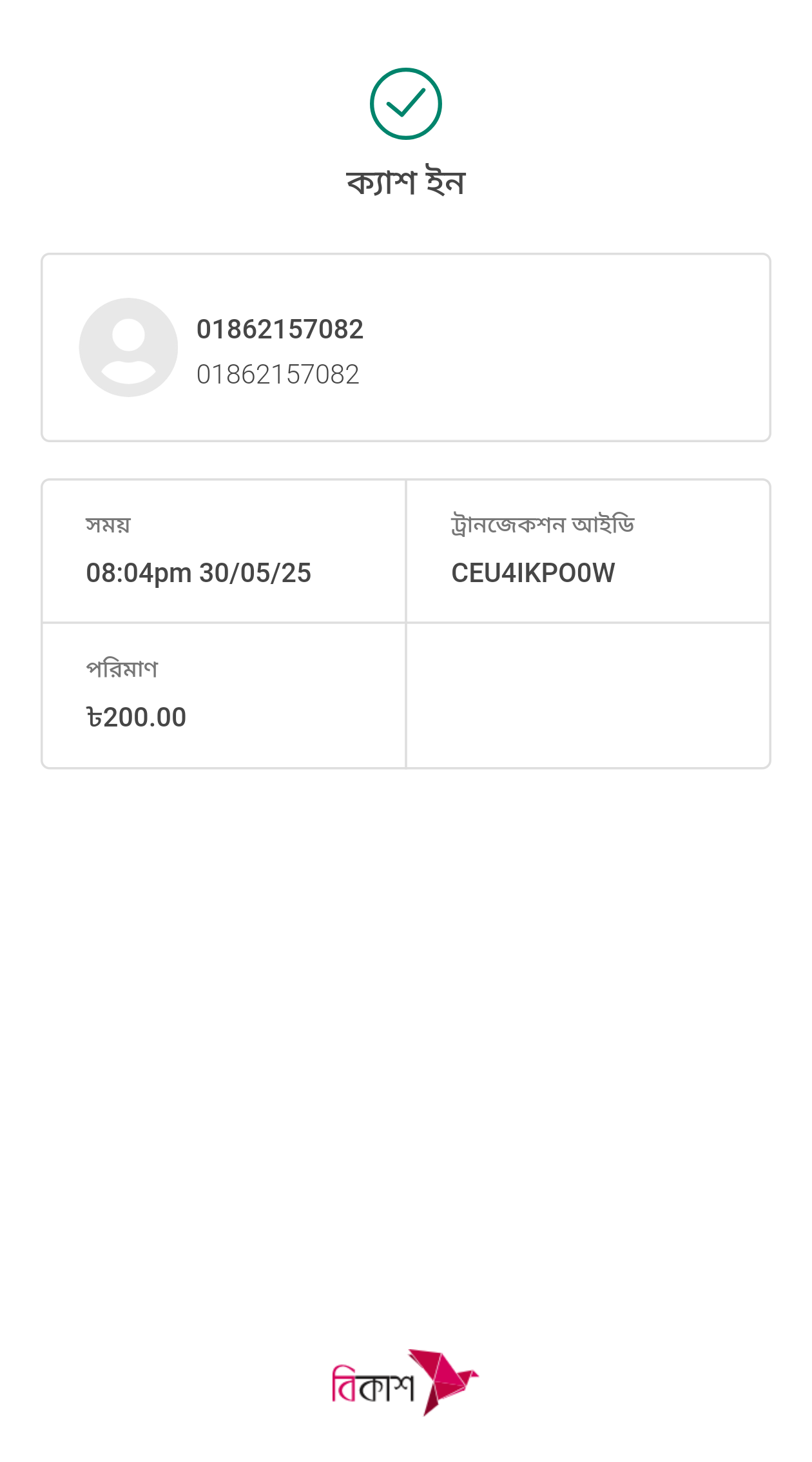812x1462 pixels.
Task: Tap the পরিমাণ label
Action: click(122, 668)
